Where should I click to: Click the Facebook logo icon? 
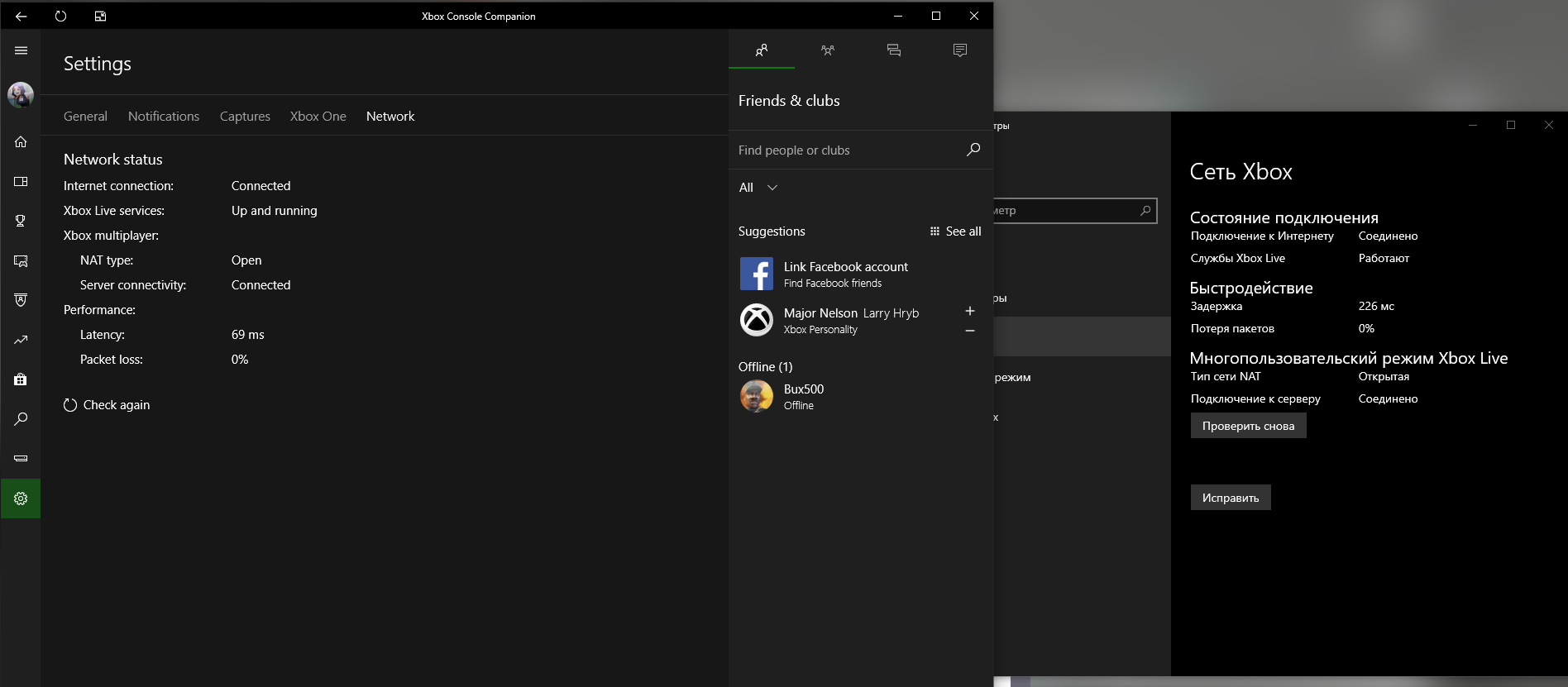pyautogui.click(x=757, y=274)
